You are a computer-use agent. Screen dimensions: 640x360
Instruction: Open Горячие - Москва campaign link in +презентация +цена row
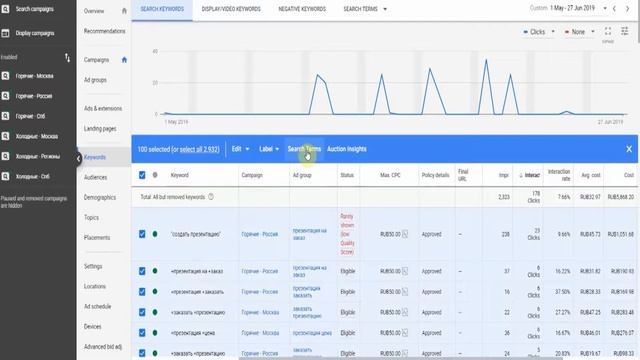[x=260, y=333]
